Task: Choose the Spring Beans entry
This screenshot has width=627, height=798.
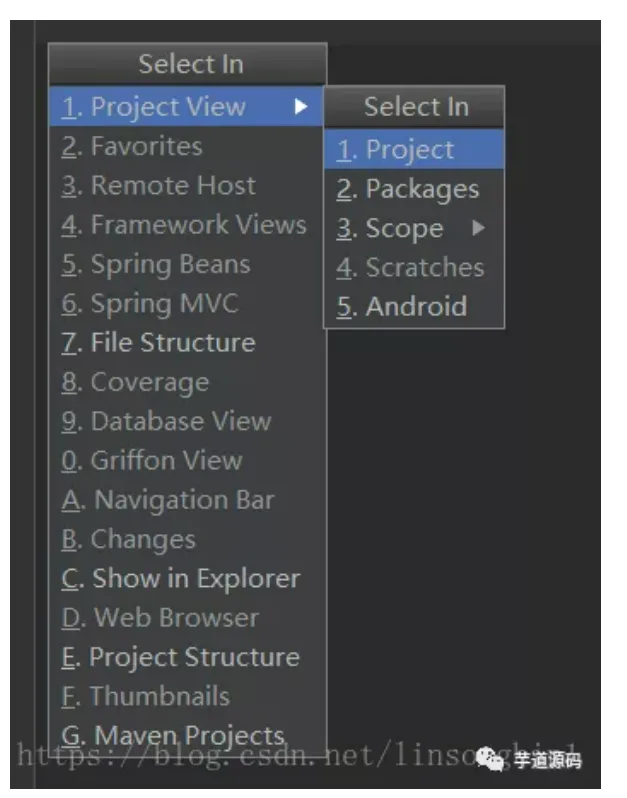Action: coord(187,264)
